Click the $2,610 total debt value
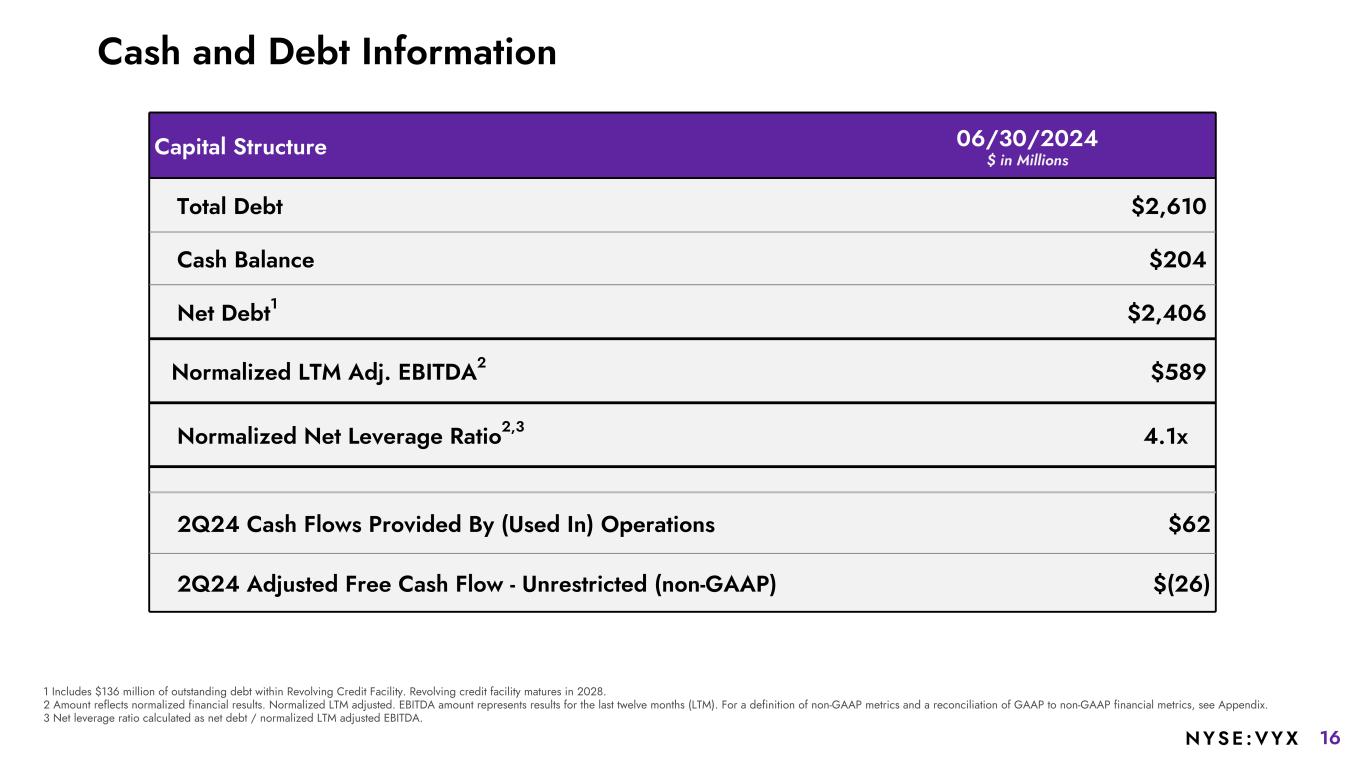The width and height of the screenshot is (1365, 768). click(1168, 207)
